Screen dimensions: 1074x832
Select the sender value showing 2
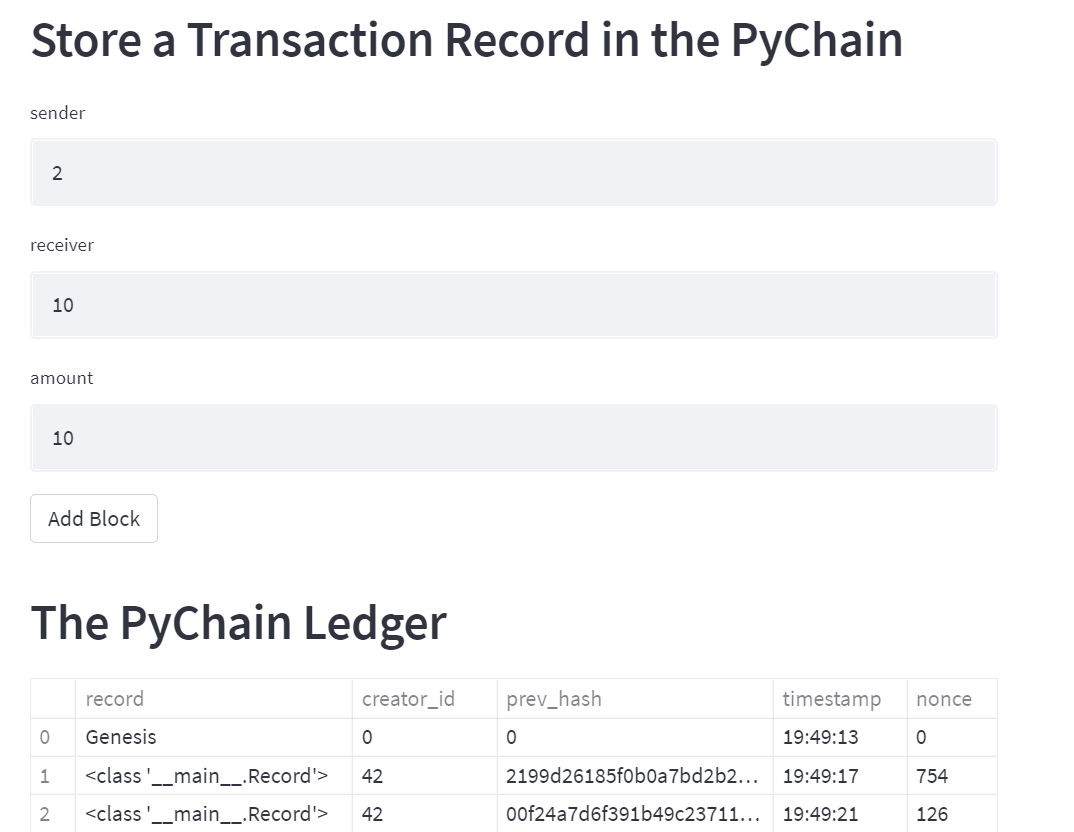click(57, 172)
